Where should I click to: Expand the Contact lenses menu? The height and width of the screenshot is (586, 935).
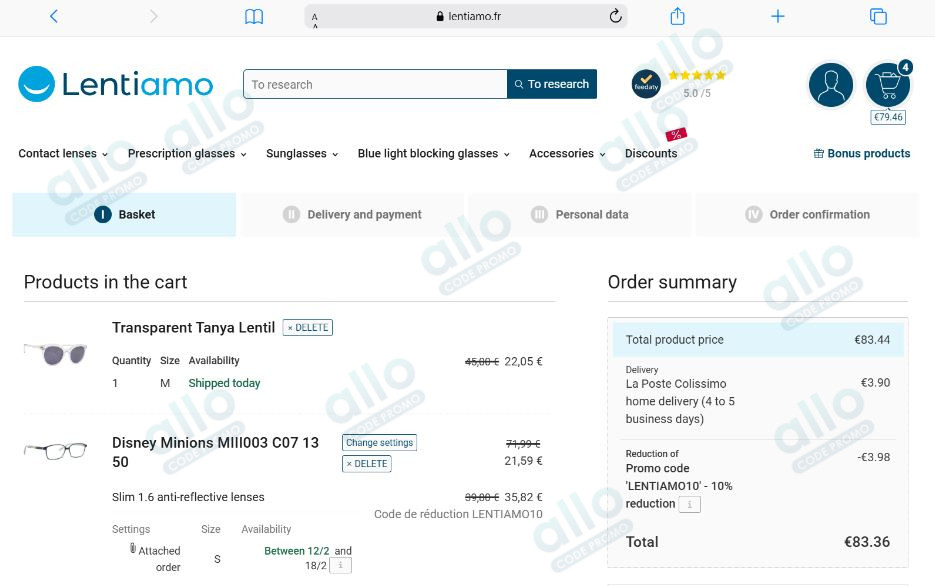click(62, 153)
